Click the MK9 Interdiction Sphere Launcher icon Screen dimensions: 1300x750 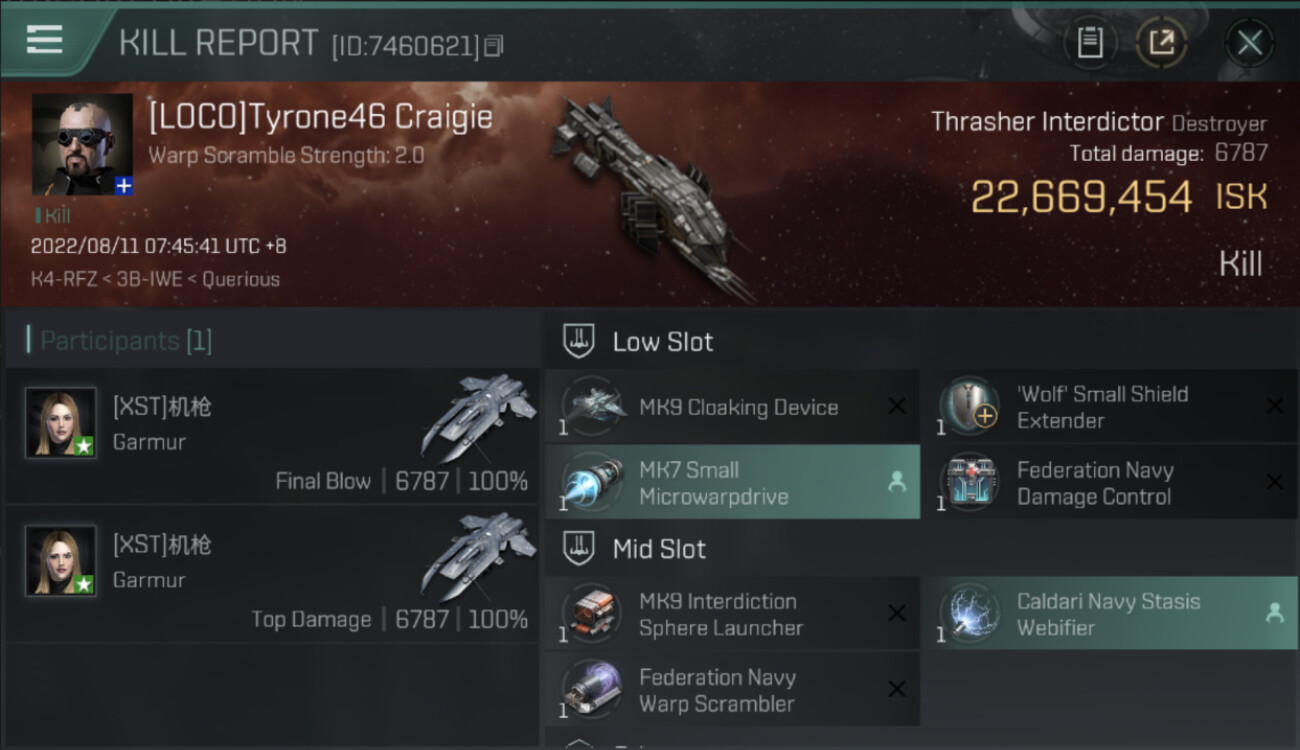click(593, 614)
